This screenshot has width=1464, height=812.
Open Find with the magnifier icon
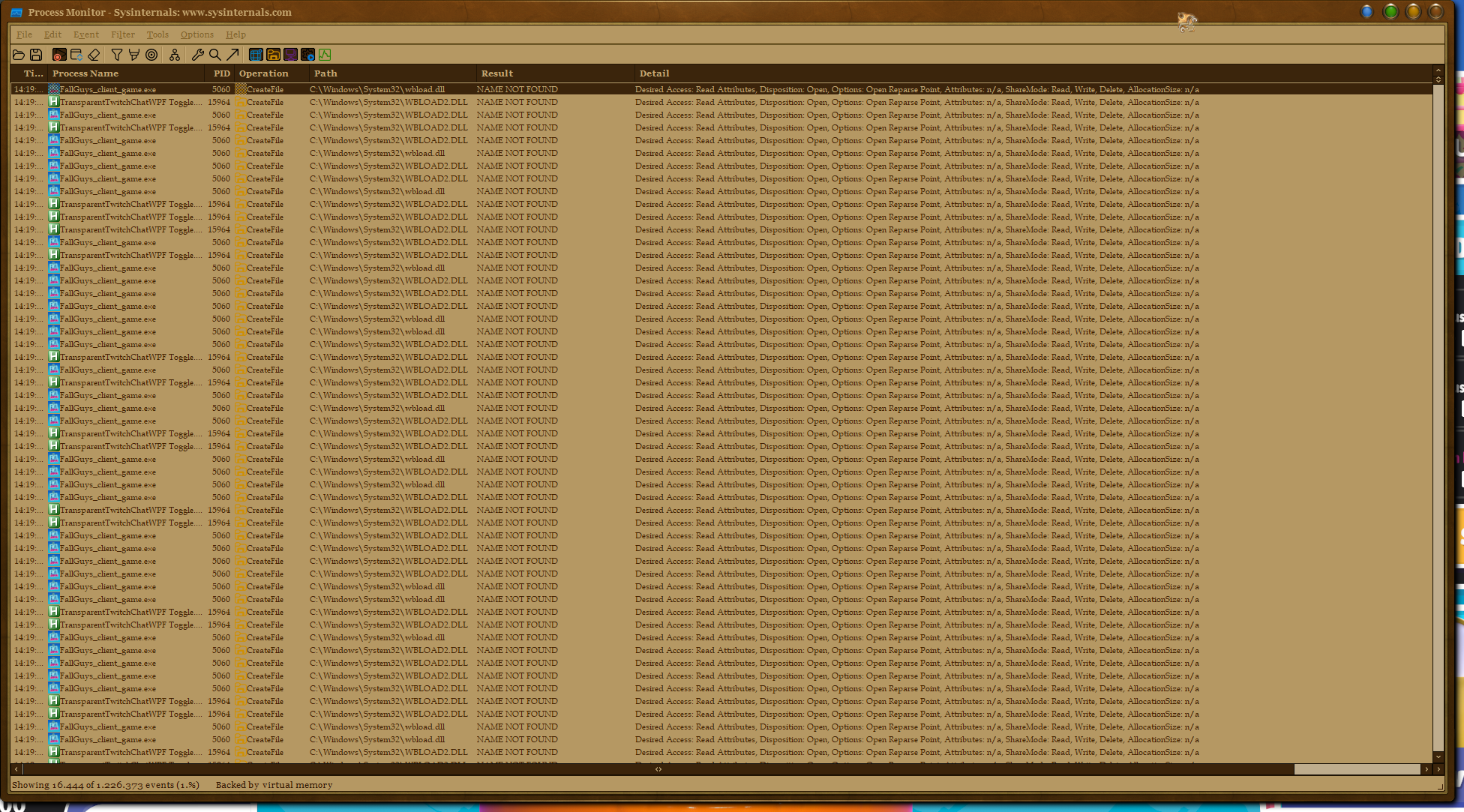(215, 55)
